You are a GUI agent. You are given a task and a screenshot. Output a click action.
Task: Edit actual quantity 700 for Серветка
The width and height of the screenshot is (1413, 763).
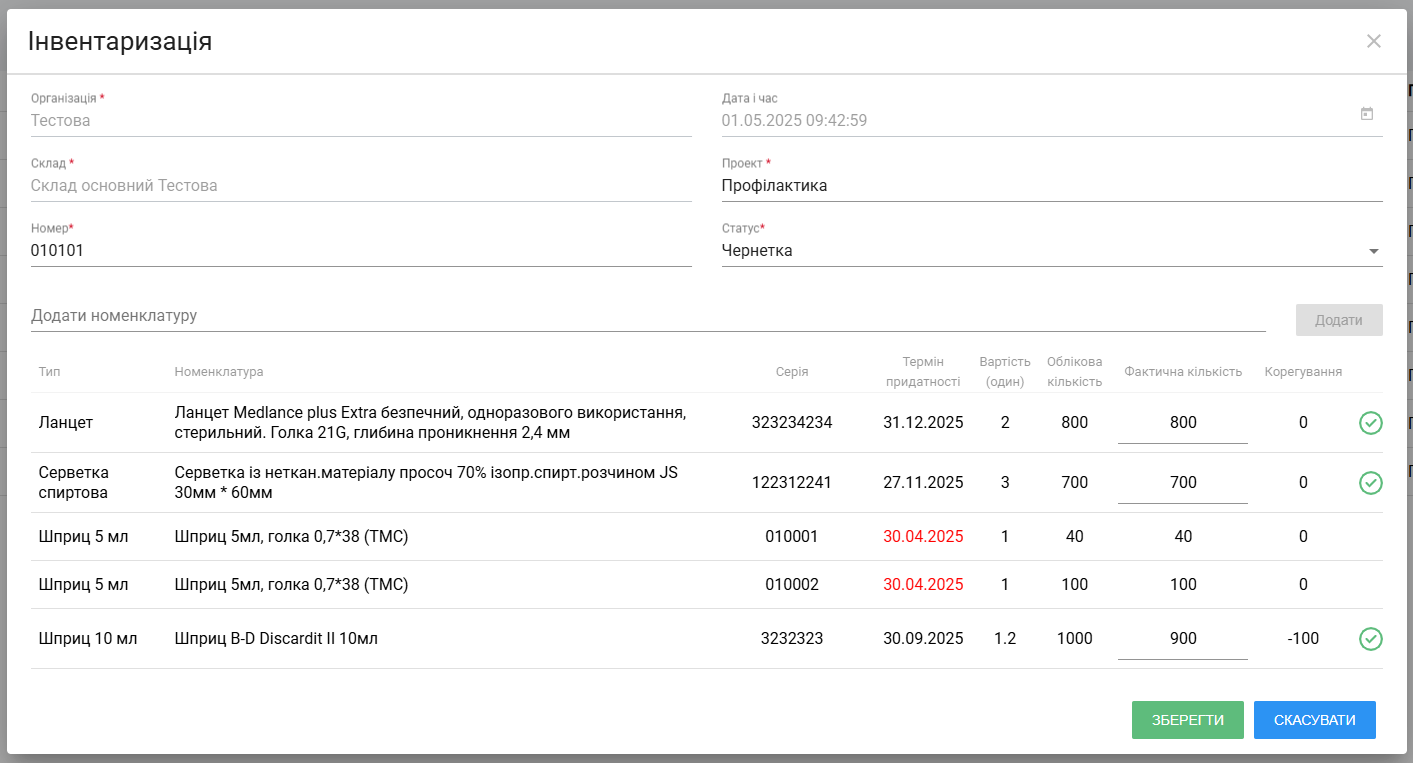tap(1183, 483)
